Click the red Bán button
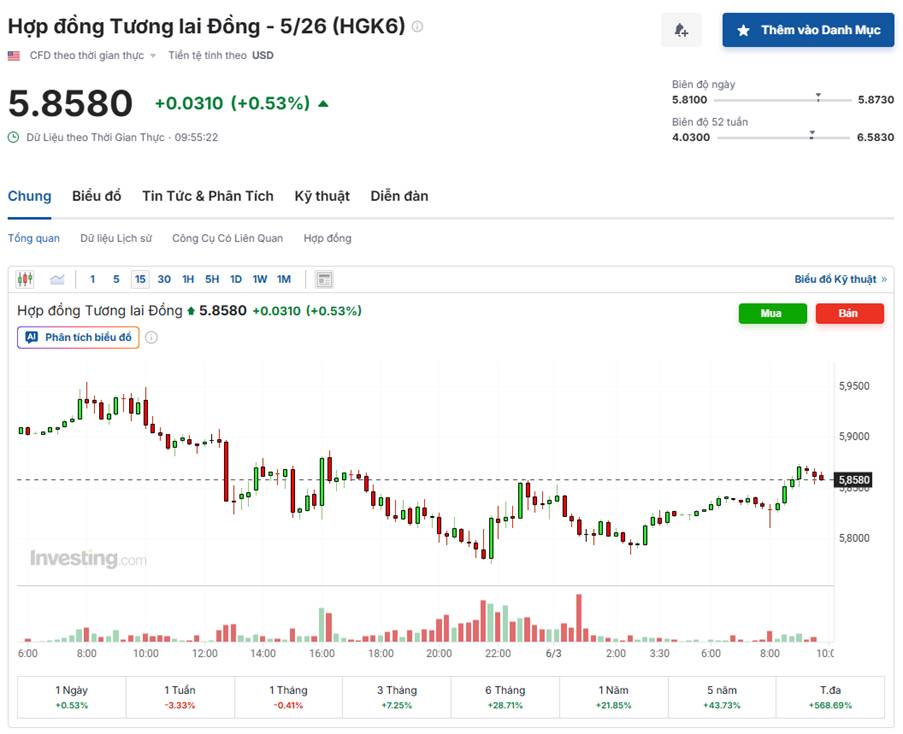This screenshot has height=734, width=903. pyautogui.click(x=849, y=313)
